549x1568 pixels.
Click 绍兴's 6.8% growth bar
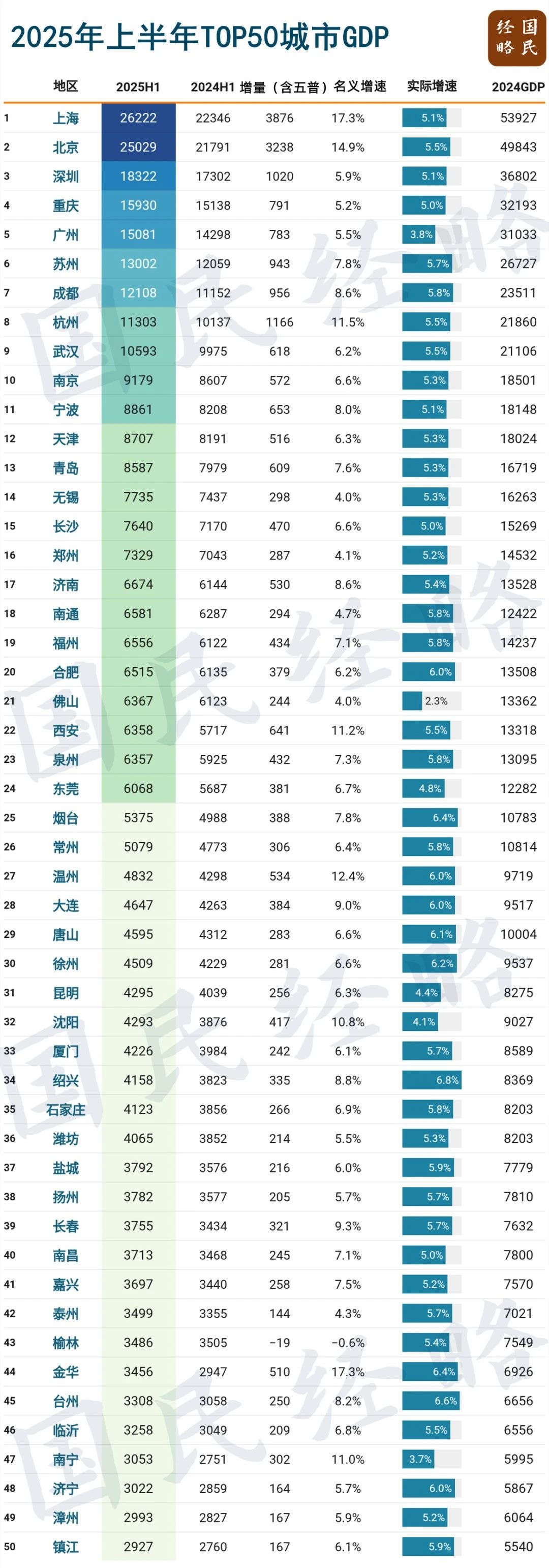431,1080
